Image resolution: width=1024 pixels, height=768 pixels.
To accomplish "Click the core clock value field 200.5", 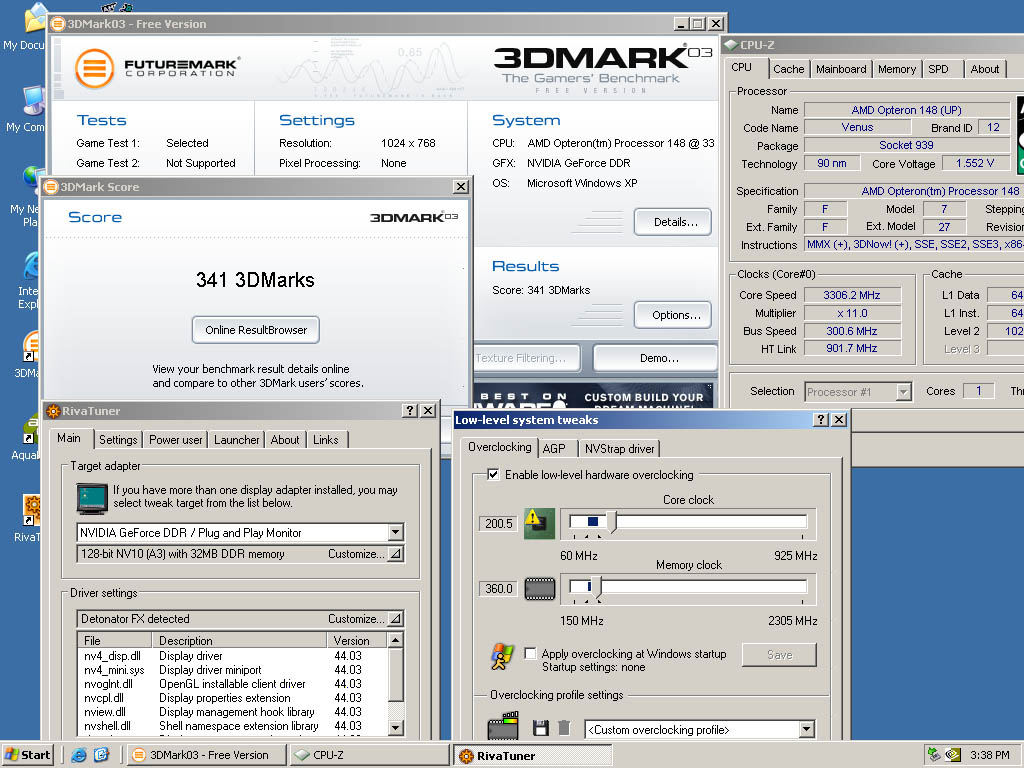I will tap(499, 523).
